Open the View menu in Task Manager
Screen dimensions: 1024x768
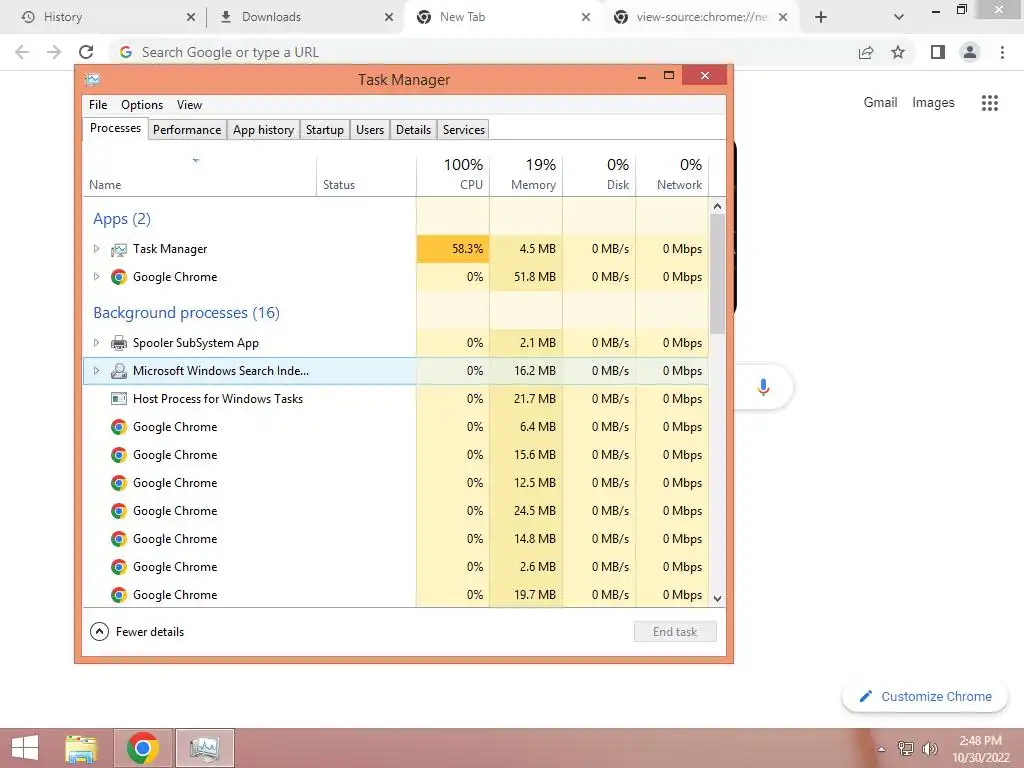click(189, 105)
